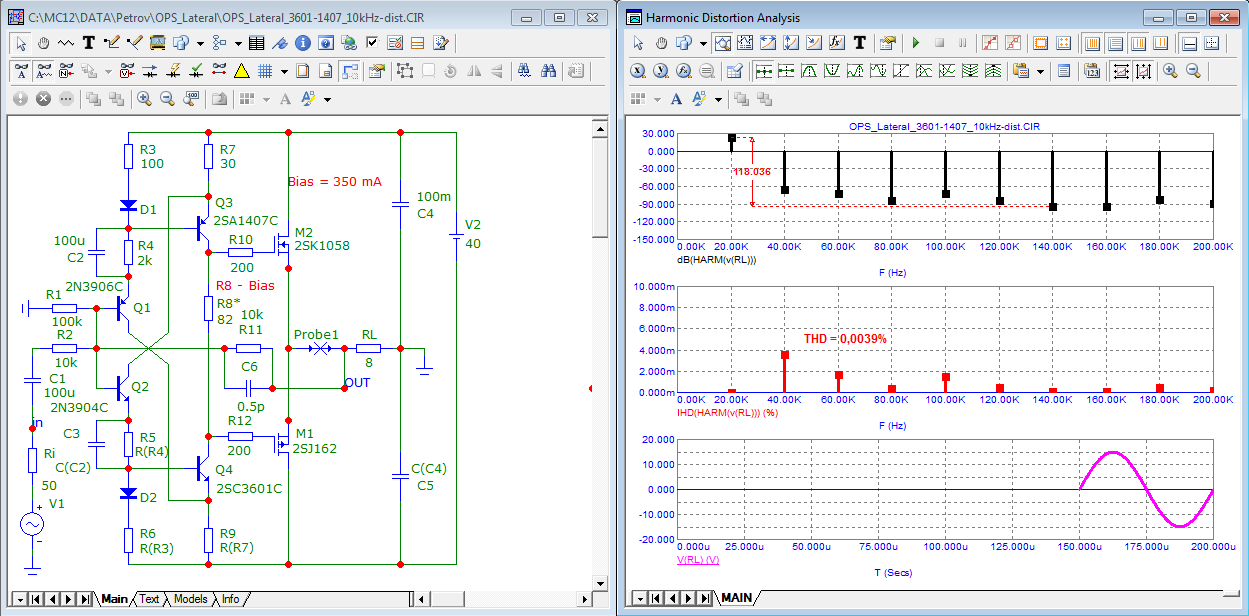Switch to the Text tab in schematic
Viewport: 1249px width, 616px height.
click(149, 599)
